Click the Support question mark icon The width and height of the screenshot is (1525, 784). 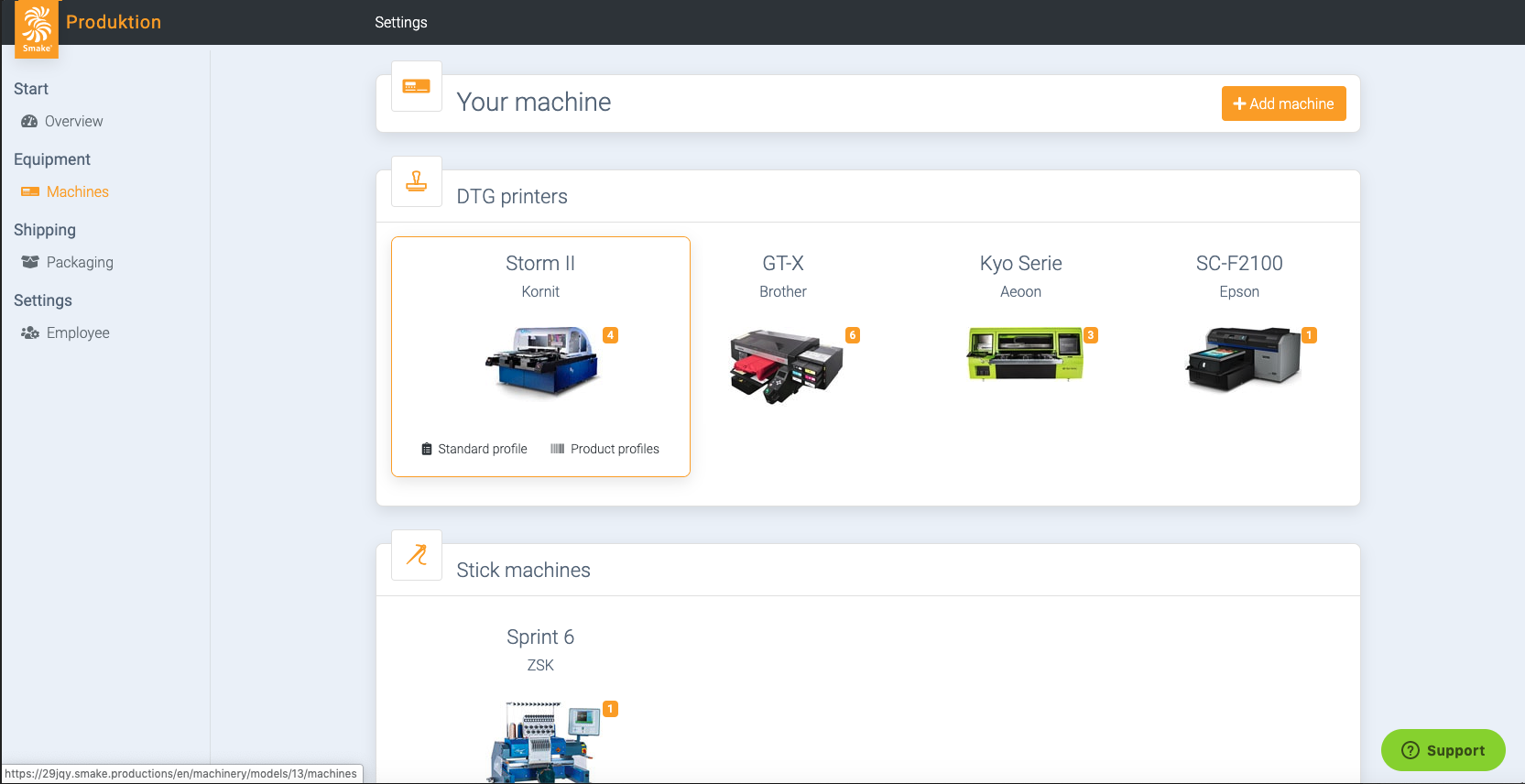pos(1411,750)
